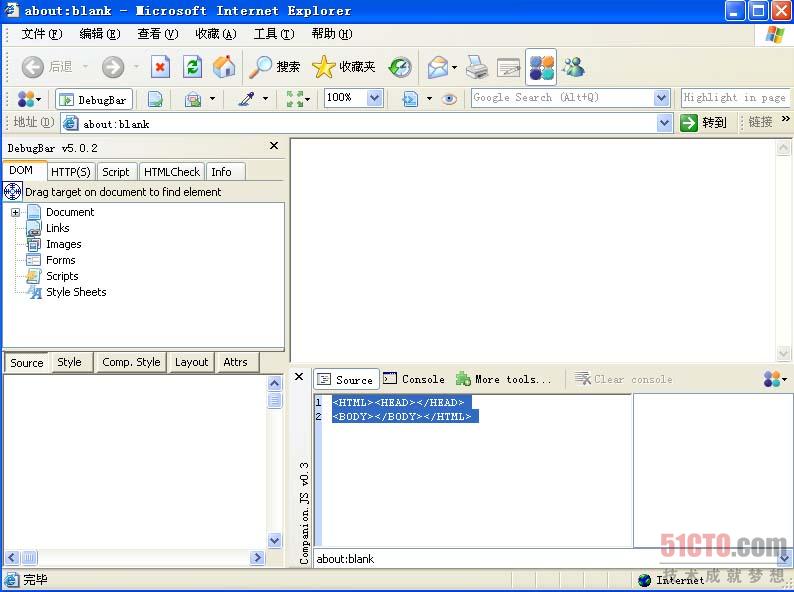This screenshot has width=794, height=592.
Task: Open the 帮助(H) menu
Action: pyautogui.click(x=332, y=34)
